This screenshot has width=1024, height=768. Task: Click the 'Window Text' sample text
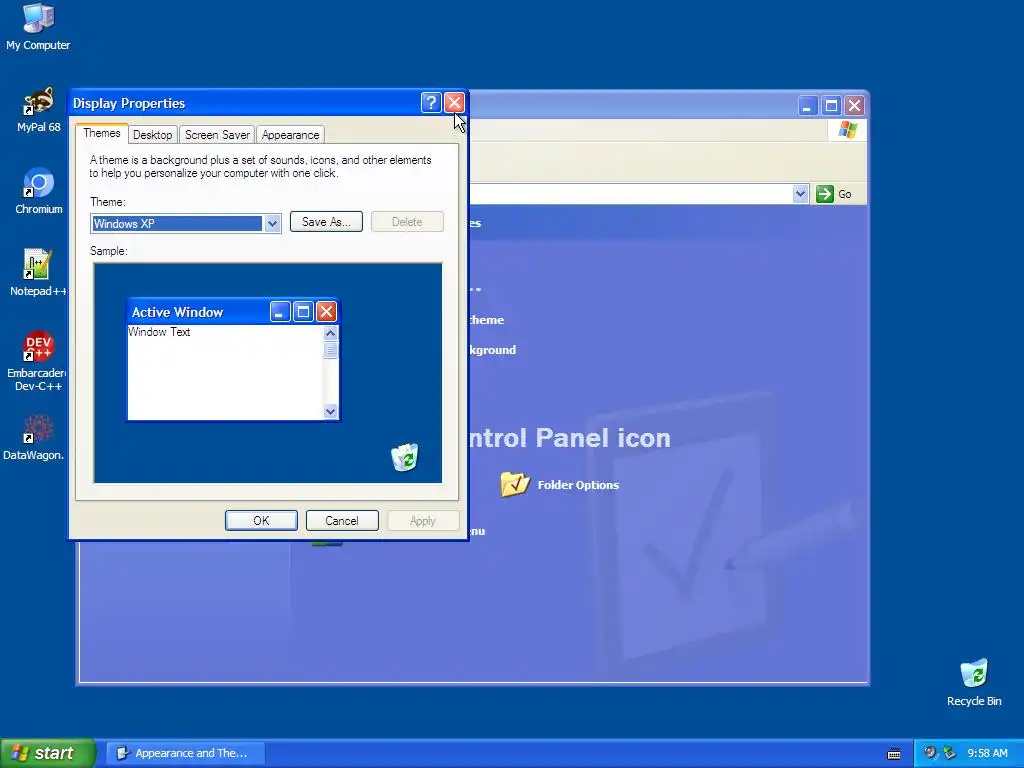159,332
